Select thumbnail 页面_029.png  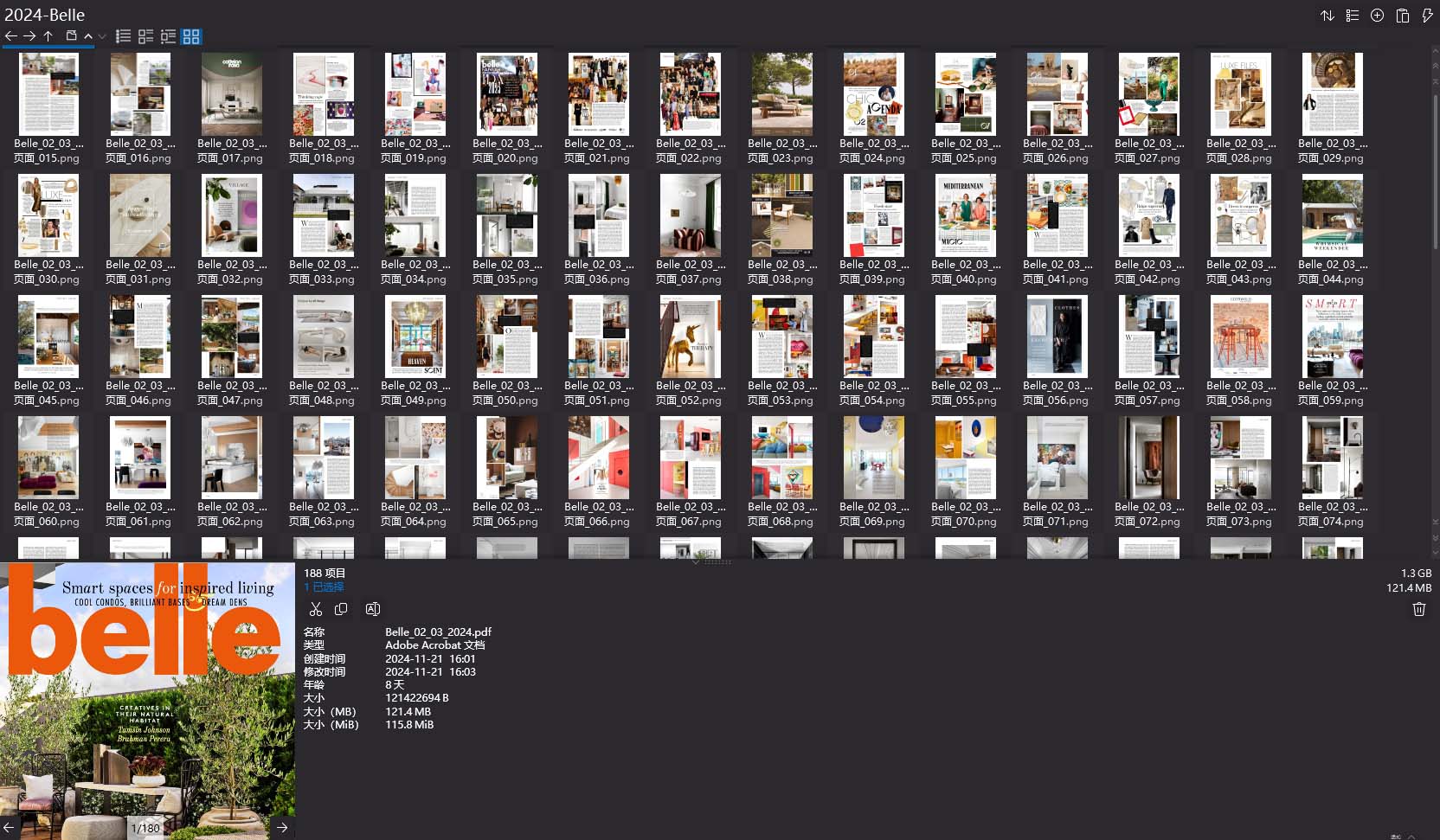click(1333, 94)
